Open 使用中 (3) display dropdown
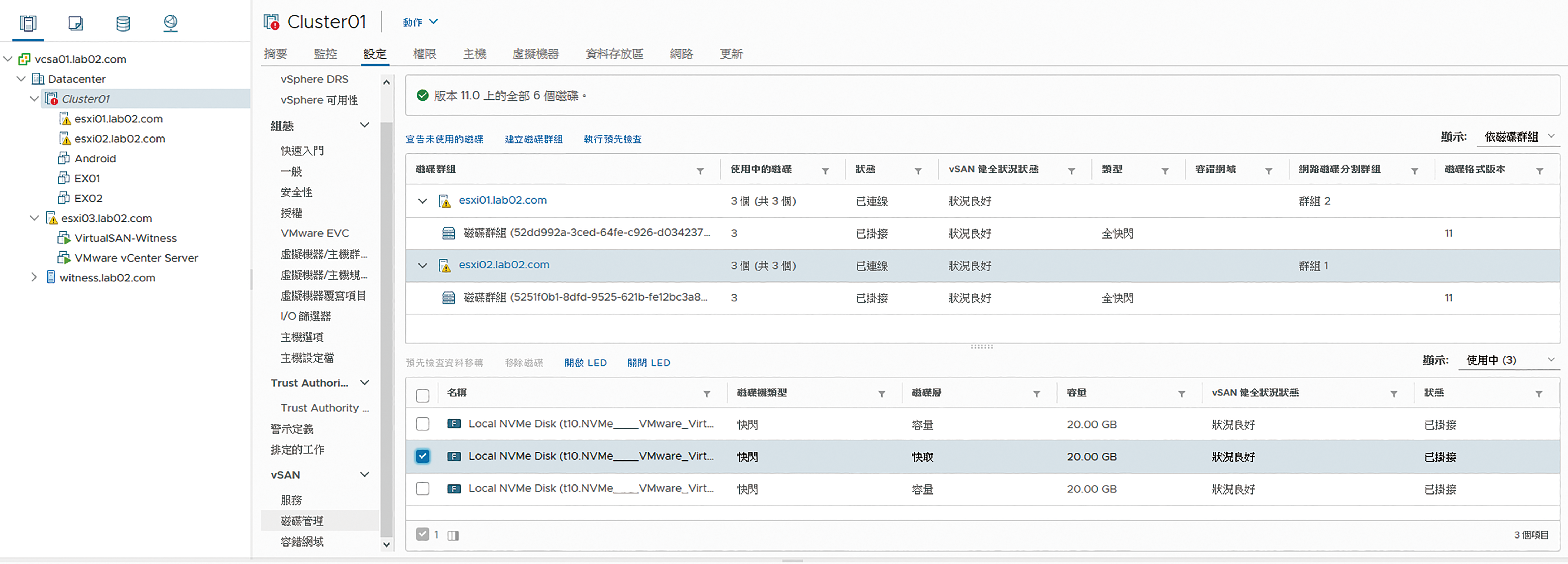 pyautogui.click(x=1509, y=360)
